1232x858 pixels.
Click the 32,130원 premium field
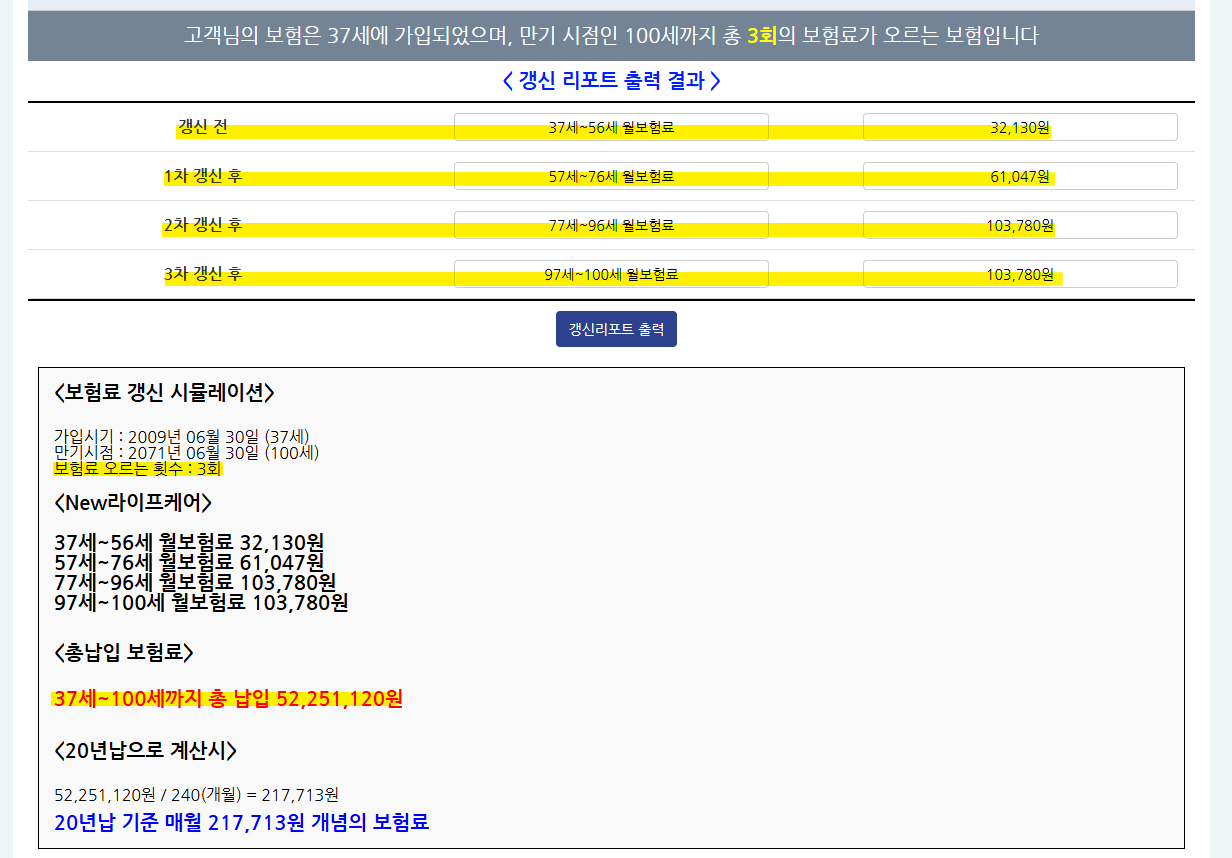[x=1020, y=127]
